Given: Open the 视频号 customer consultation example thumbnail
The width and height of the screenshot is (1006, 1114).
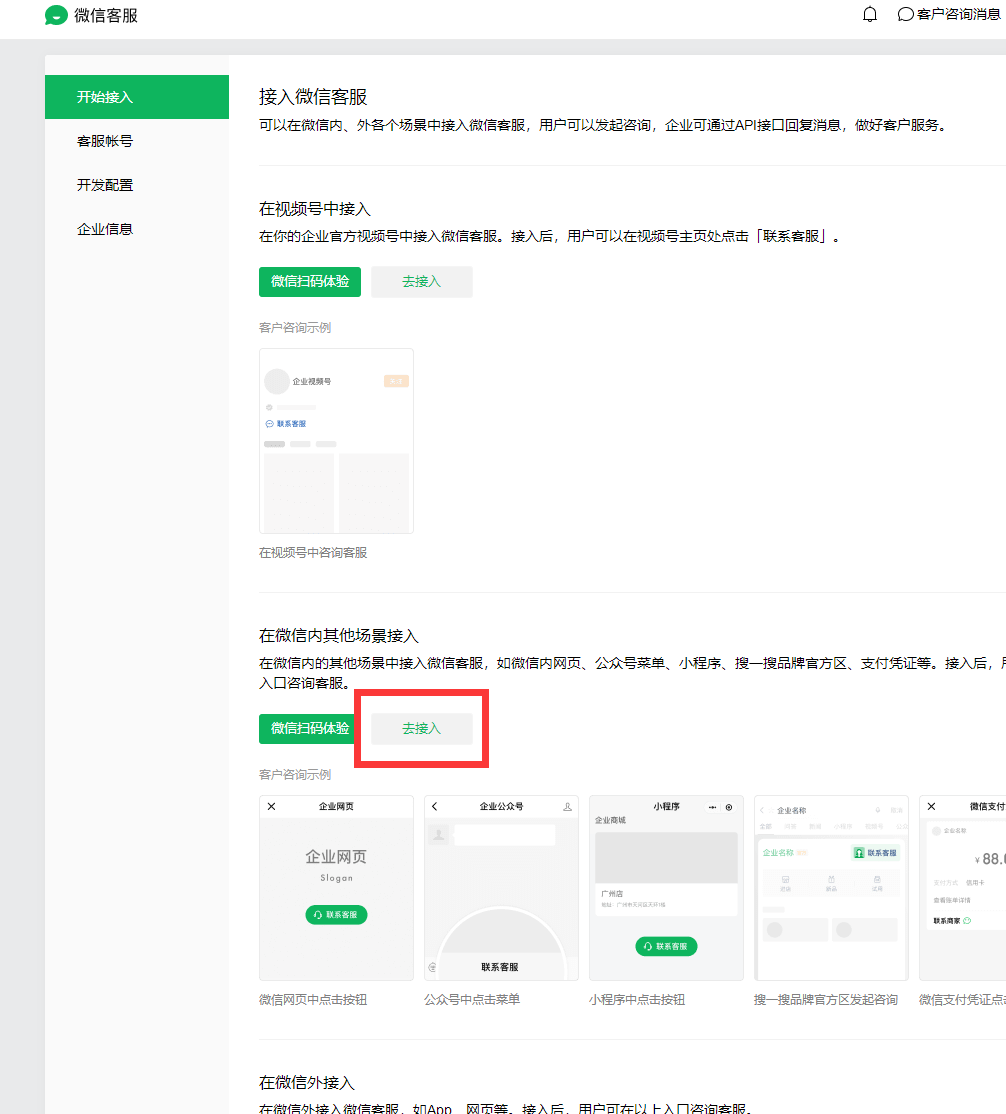Looking at the screenshot, I should [336, 440].
